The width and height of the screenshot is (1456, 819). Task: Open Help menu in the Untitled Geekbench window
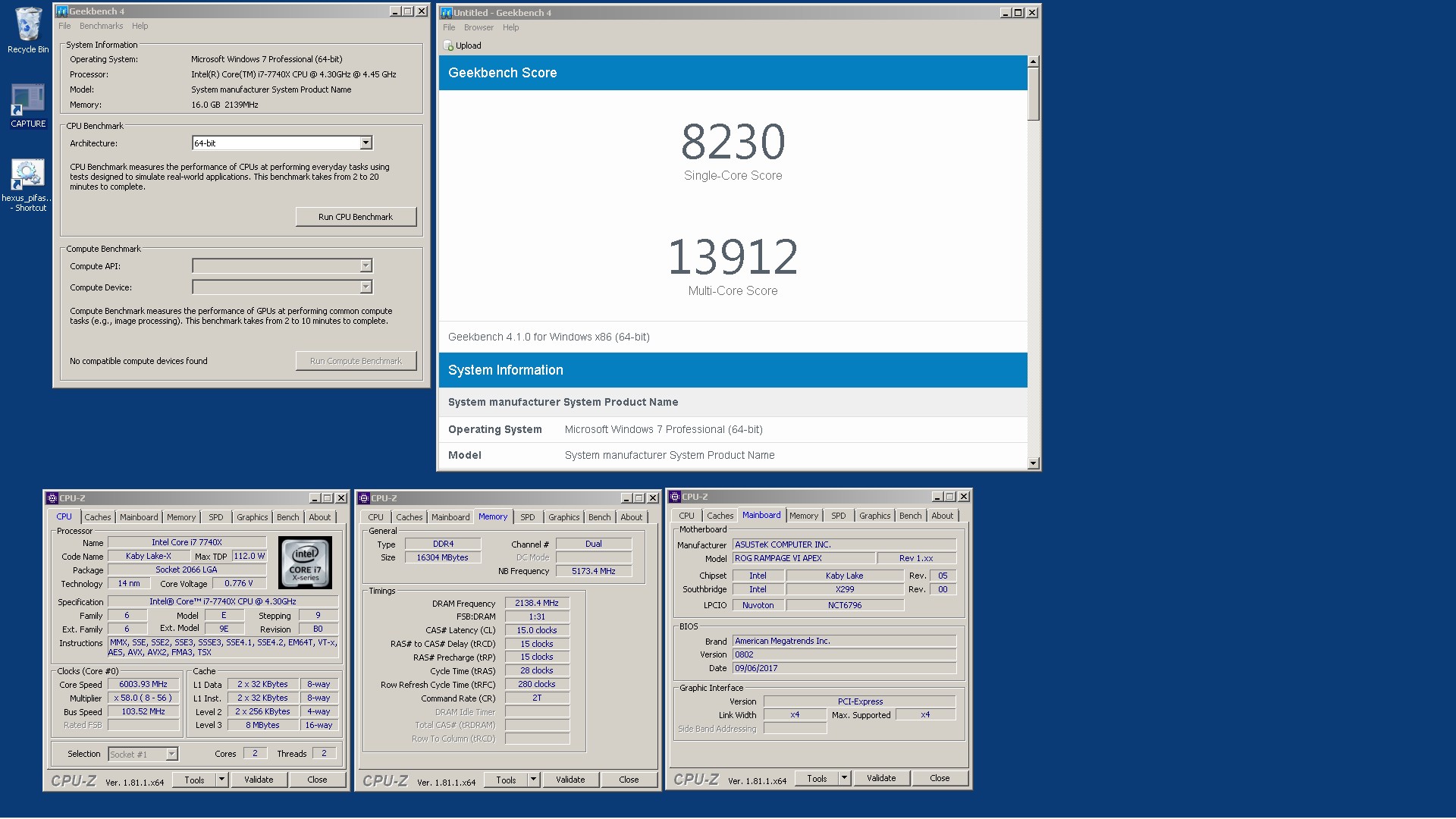(511, 27)
